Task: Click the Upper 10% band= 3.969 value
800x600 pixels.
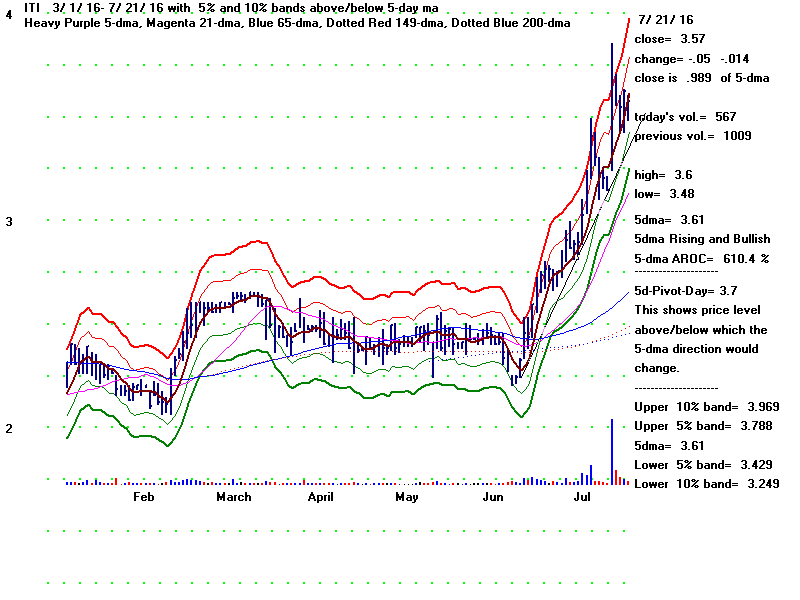Action: (x=706, y=408)
